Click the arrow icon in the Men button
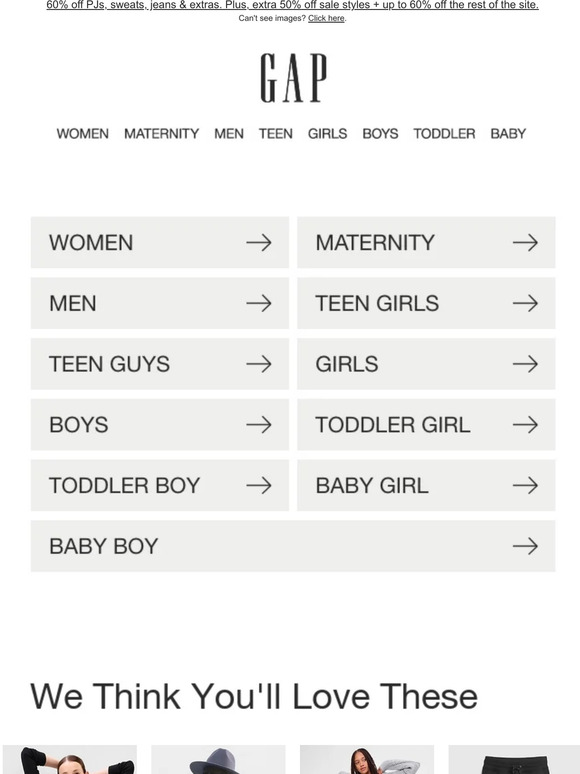 pos(259,303)
